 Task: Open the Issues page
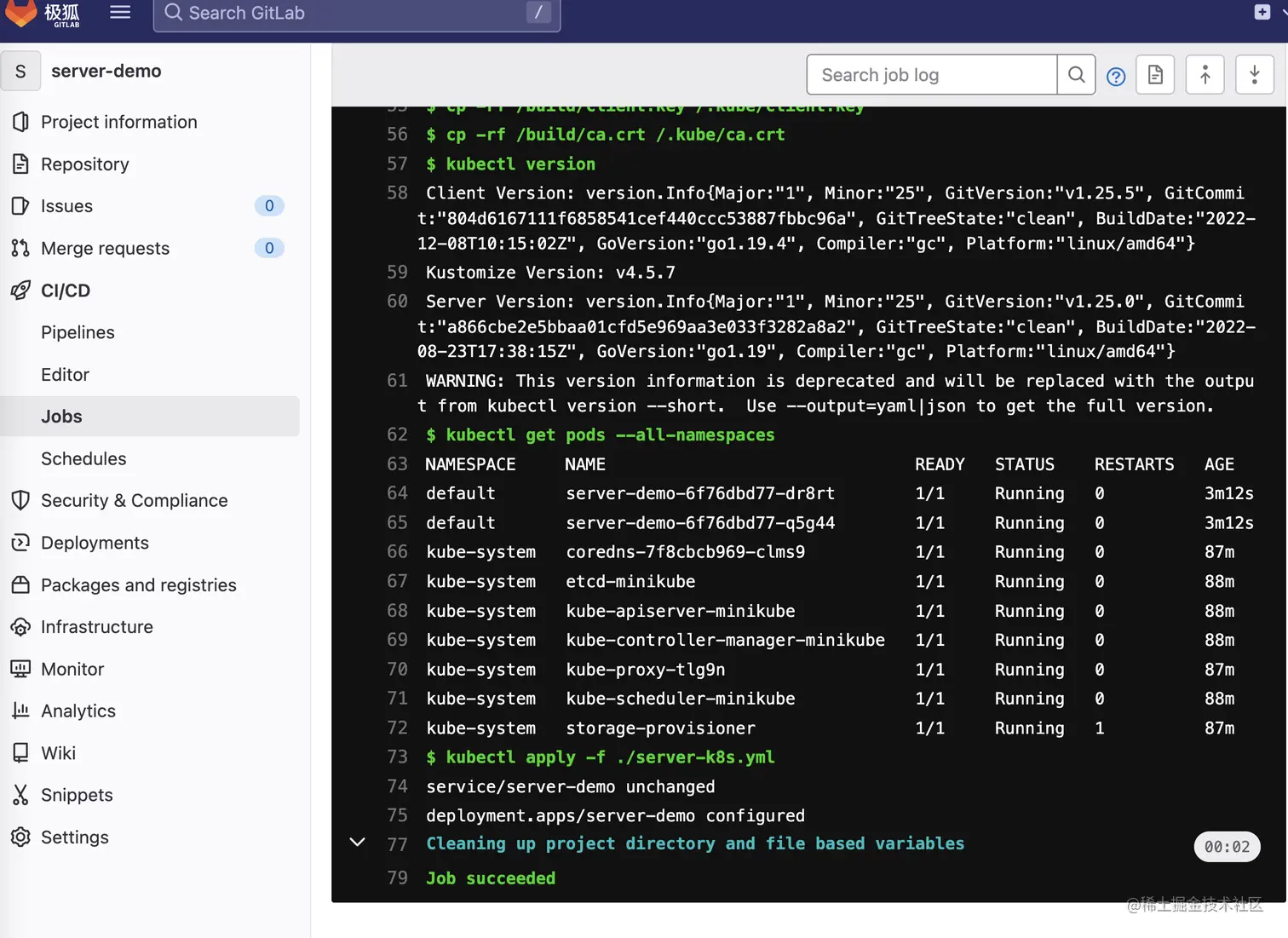click(x=66, y=206)
